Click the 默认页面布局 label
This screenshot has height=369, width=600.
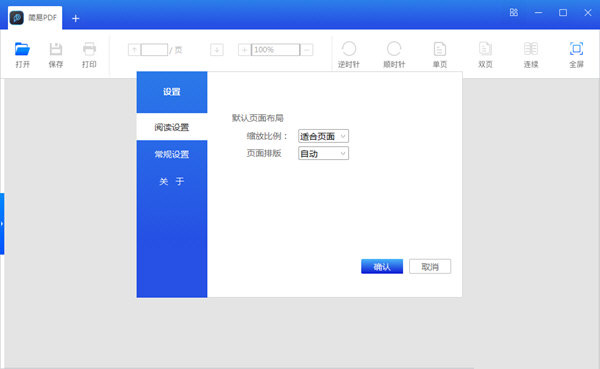click(258, 118)
